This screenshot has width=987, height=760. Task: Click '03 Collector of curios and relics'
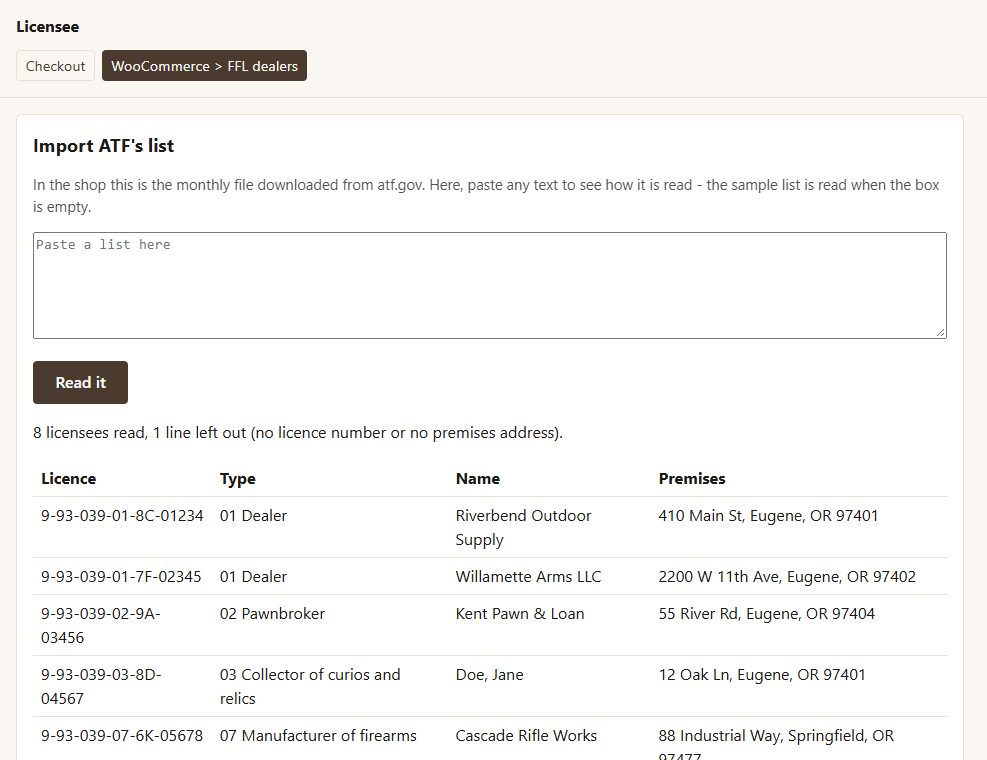pyautogui.click(x=310, y=686)
